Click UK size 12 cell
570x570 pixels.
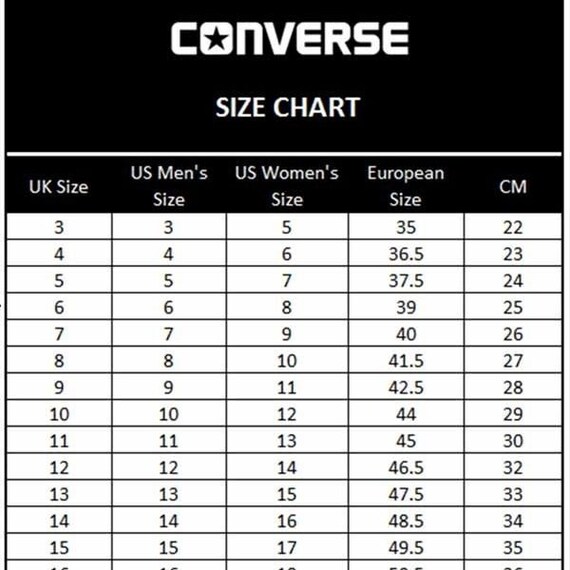point(59,467)
